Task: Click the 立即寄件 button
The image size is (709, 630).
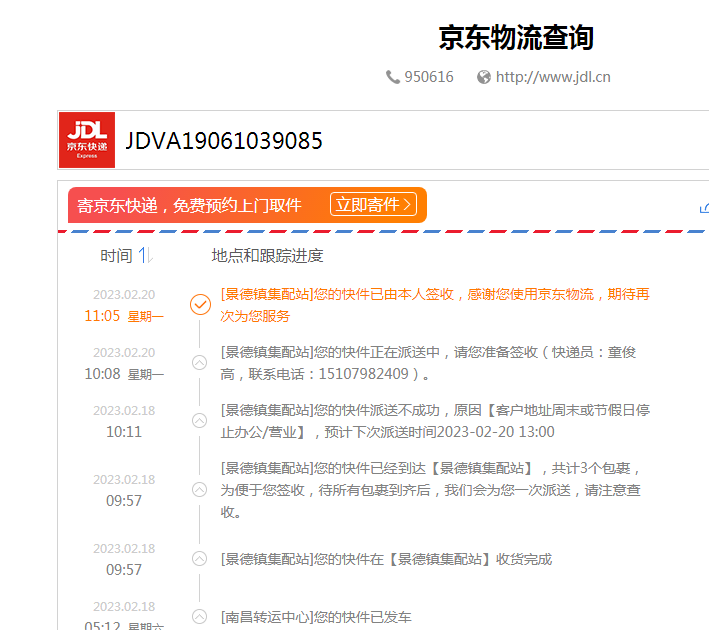Action: (x=373, y=204)
